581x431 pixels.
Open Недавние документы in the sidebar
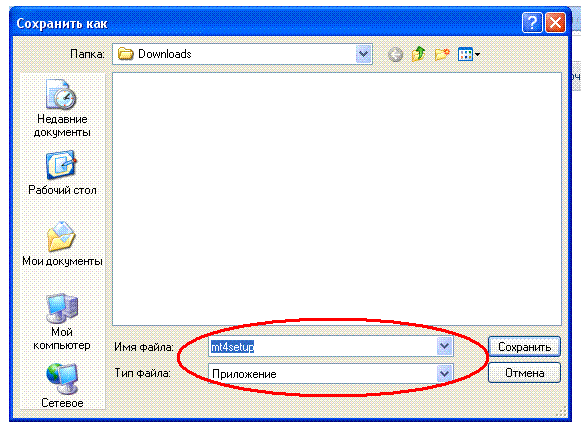point(62,108)
